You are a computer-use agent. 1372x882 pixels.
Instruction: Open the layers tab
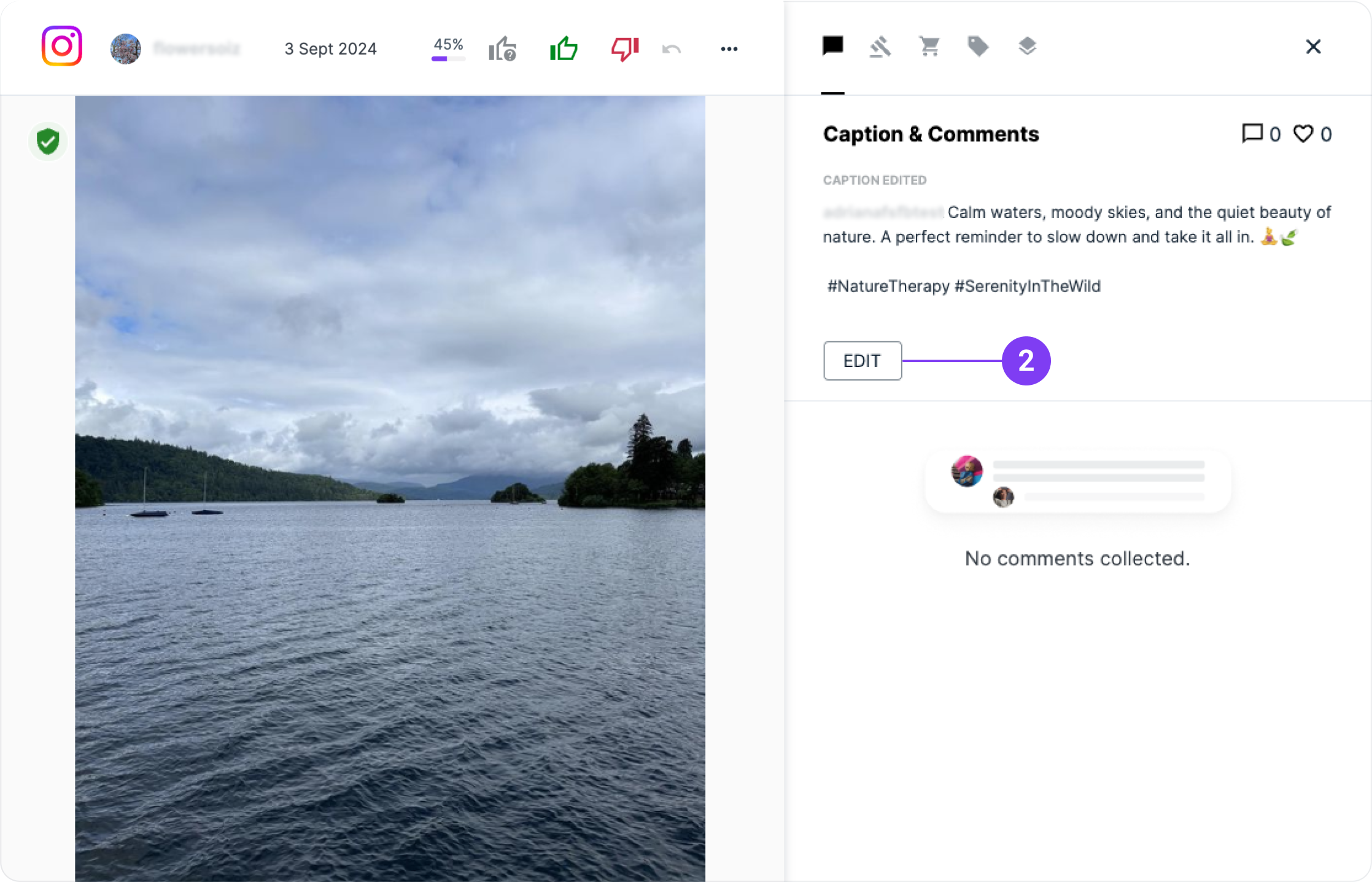tap(1027, 47)
